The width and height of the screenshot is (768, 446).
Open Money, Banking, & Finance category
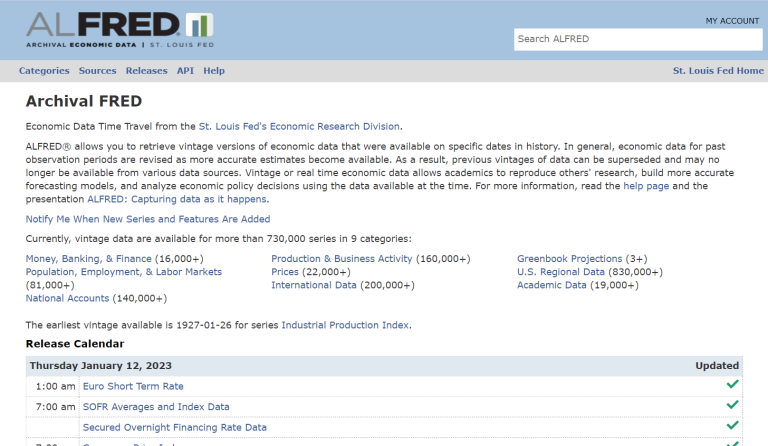tap(88, 259)
